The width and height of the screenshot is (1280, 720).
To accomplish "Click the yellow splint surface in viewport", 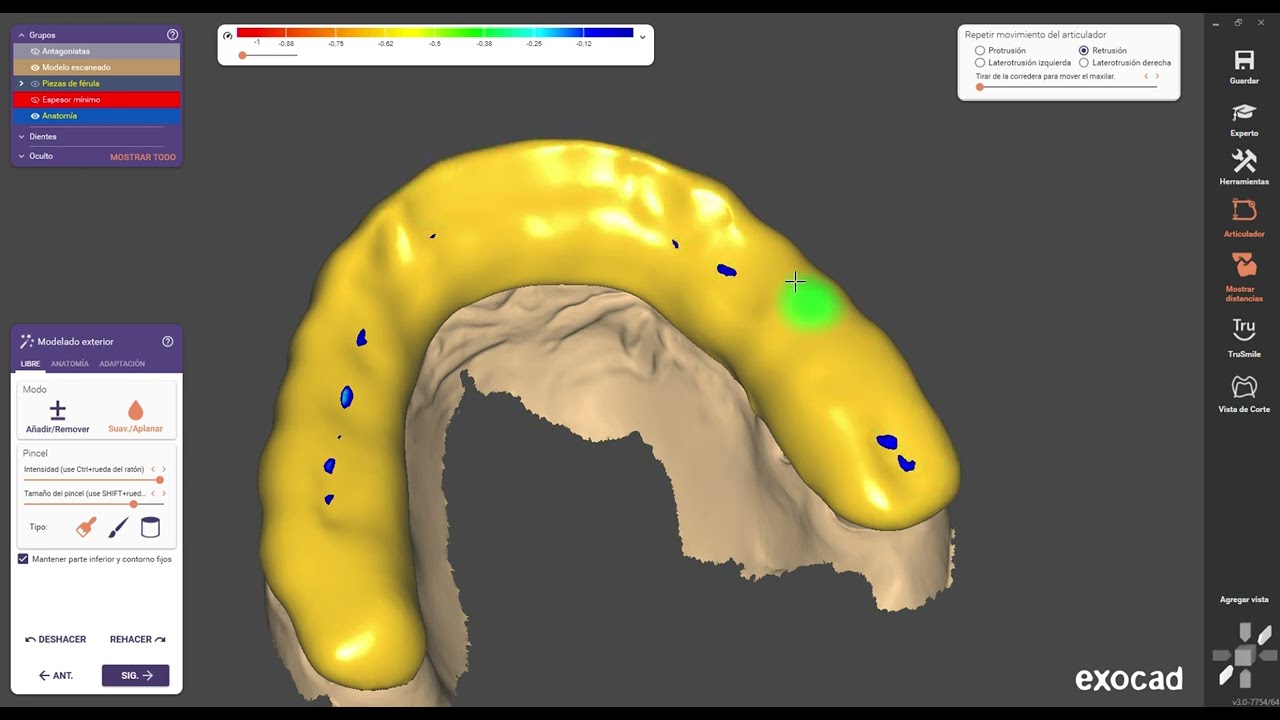I will pos(560,220).
